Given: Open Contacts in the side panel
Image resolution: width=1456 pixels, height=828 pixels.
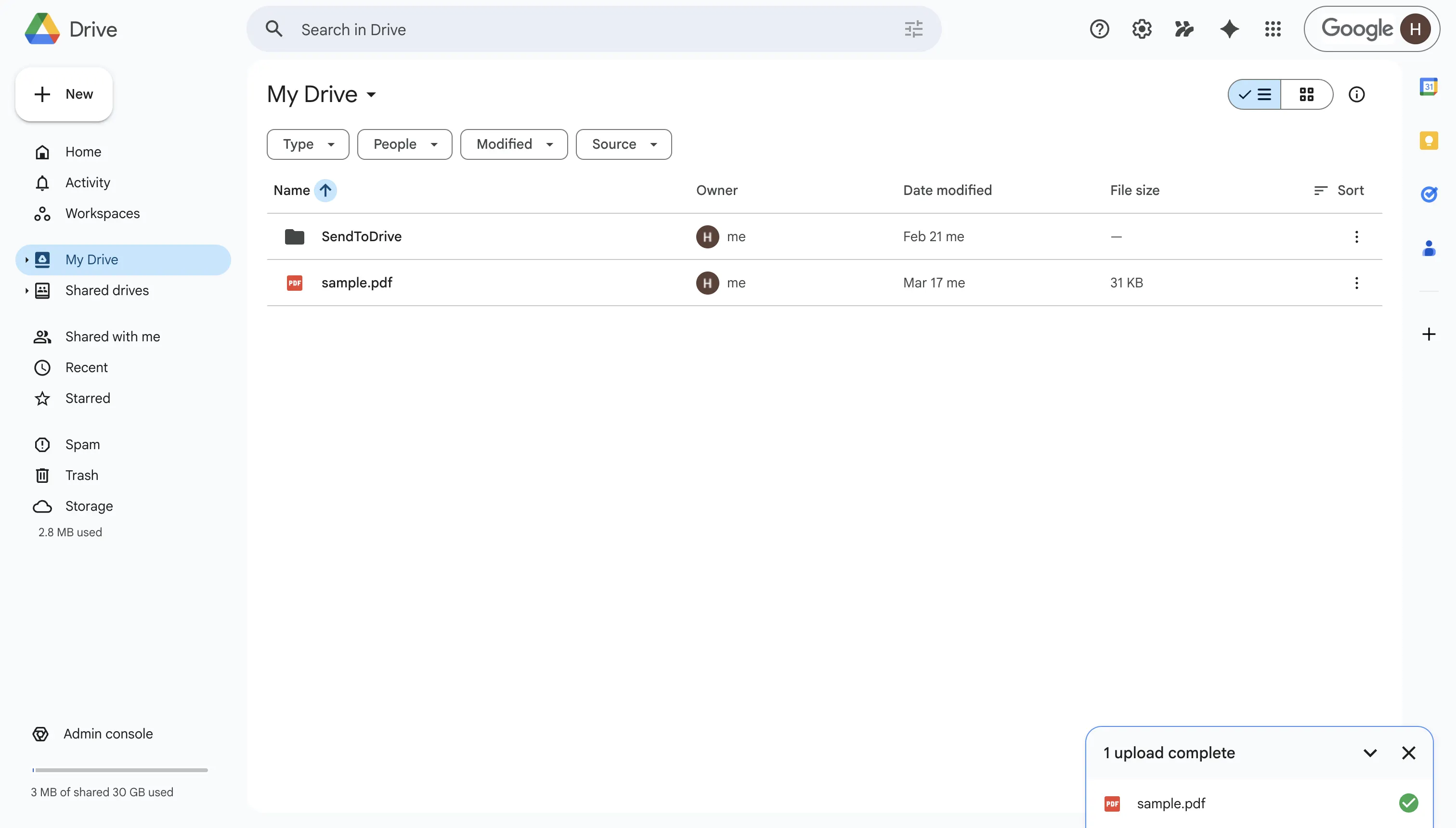Looking at the screenshot, I should (1429, 248).
